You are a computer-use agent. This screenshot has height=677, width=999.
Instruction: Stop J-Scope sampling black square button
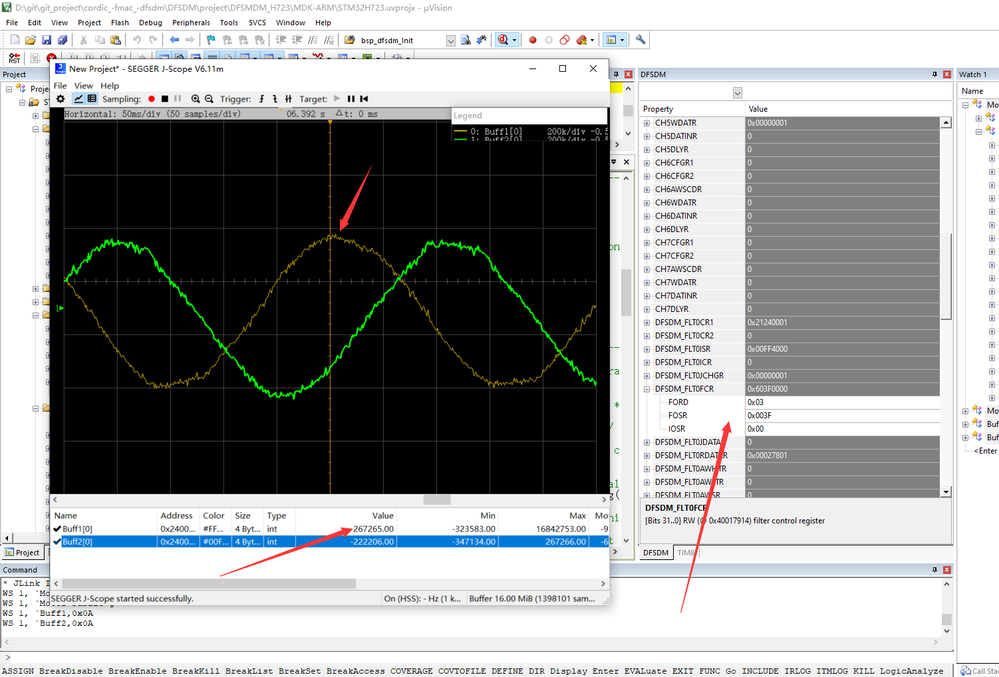click(x=164, y=99)
